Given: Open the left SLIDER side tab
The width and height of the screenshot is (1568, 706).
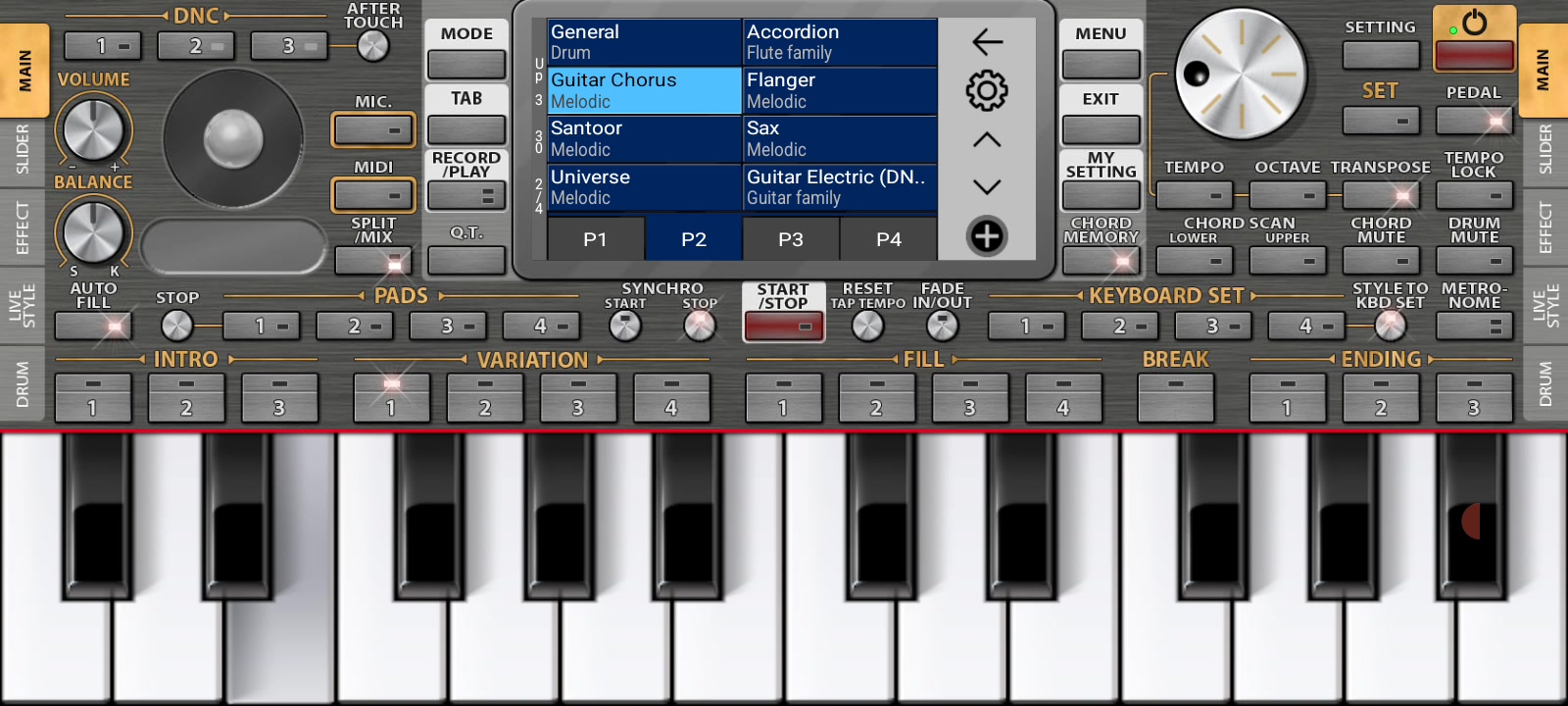Looking at the screenshot, I should tap(23, 150).
